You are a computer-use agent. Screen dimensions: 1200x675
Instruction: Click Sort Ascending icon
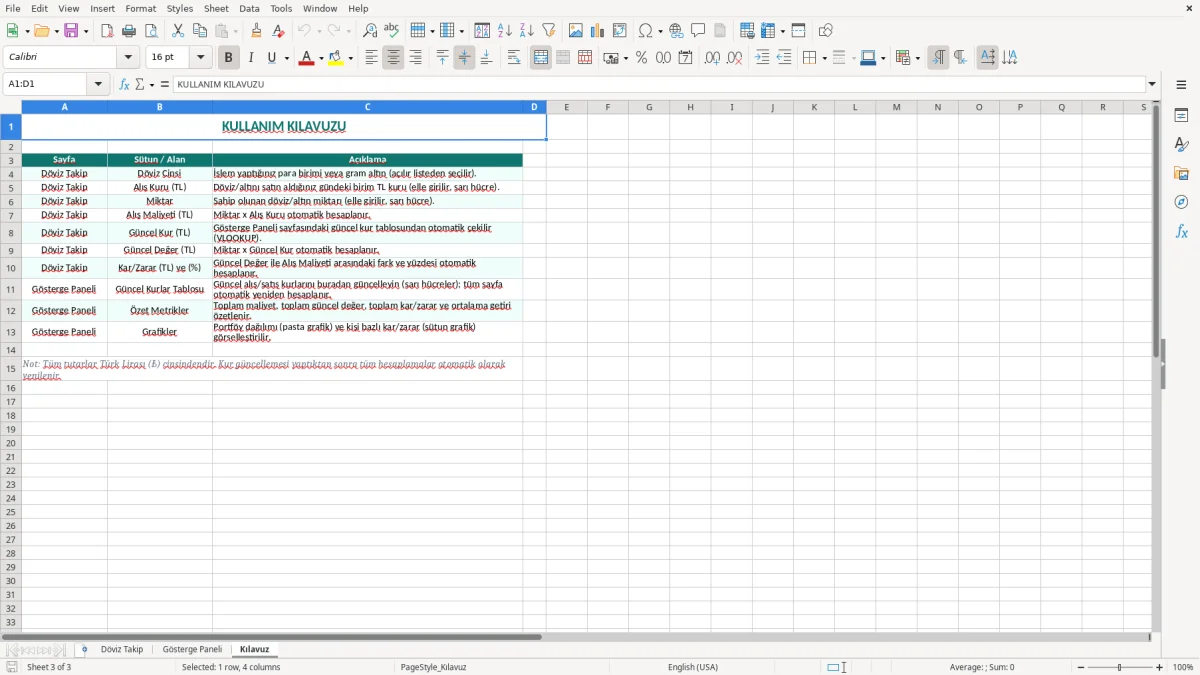504,31
